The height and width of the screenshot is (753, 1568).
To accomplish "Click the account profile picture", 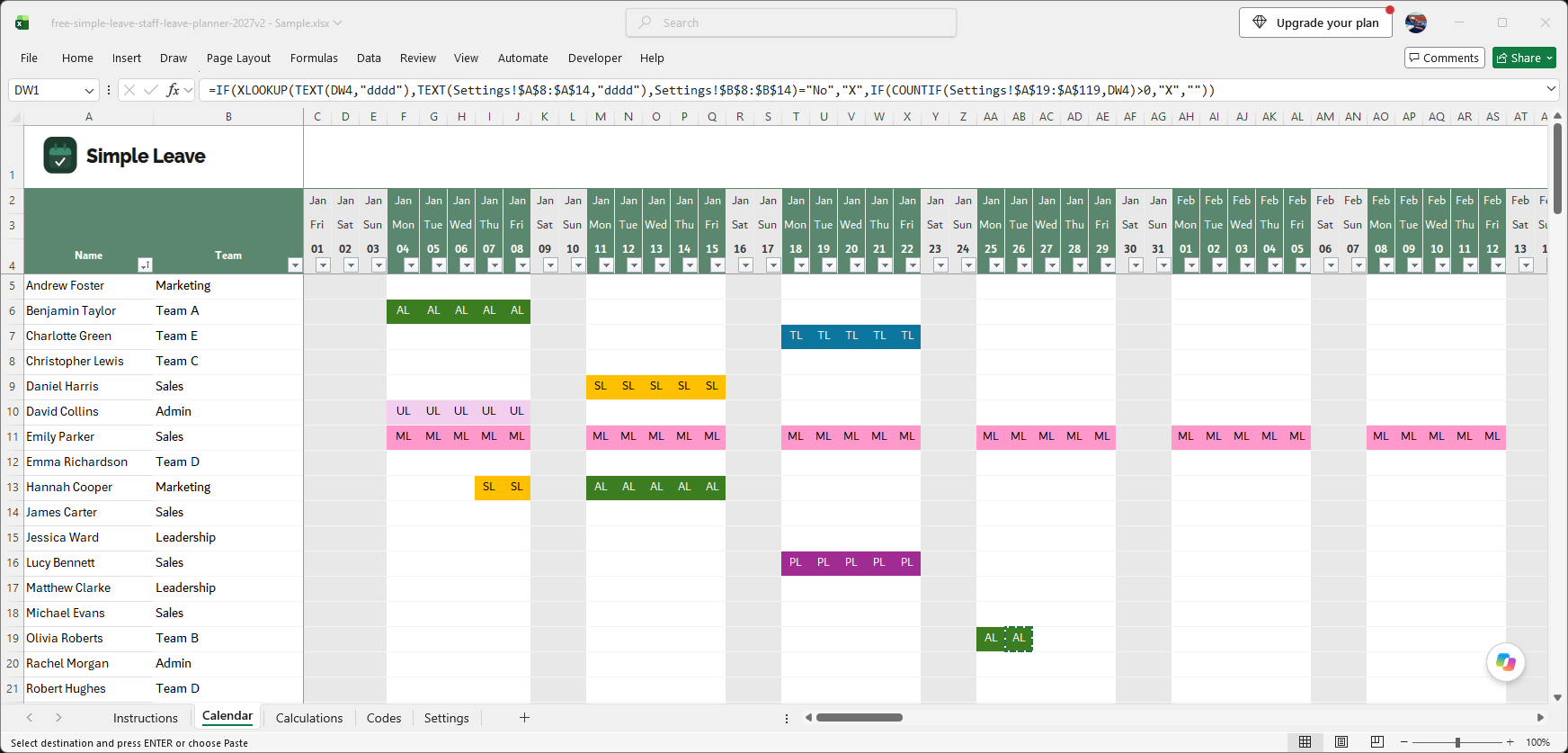I will (1416, 22).
